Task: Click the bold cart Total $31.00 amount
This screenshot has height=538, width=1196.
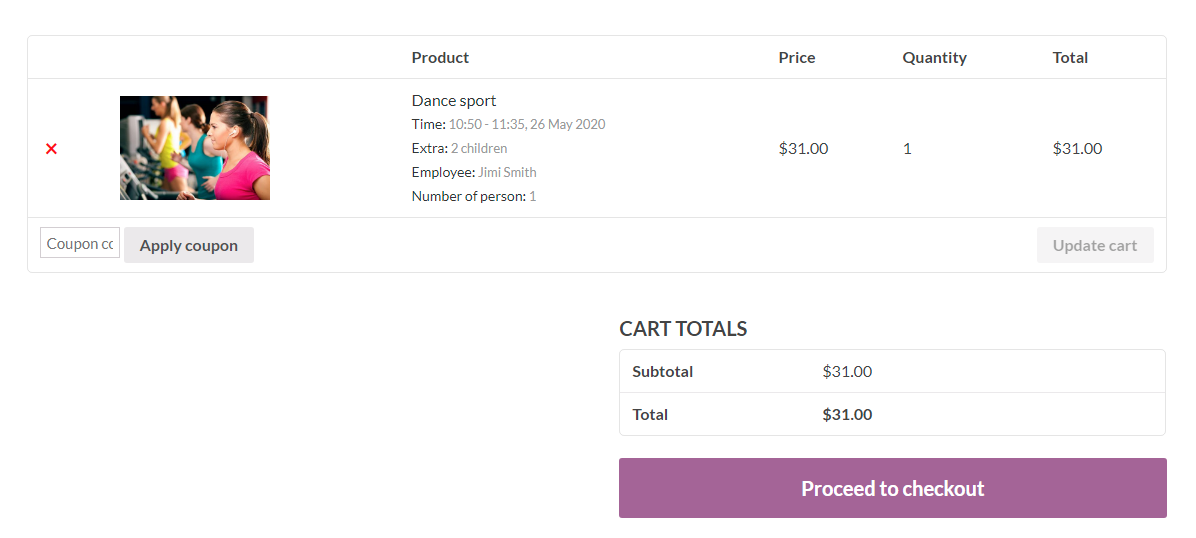Action: pyautogui.click(x=847, y=414)
